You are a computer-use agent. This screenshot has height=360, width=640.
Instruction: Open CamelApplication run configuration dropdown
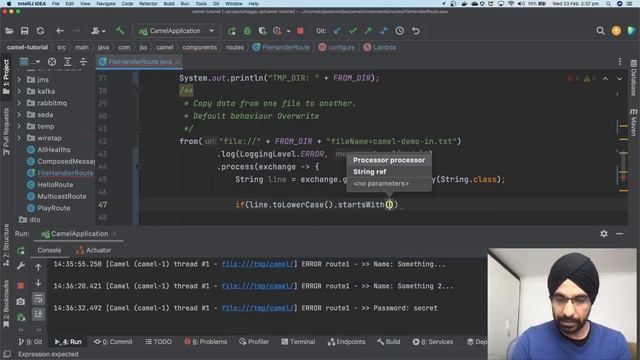[x=176, y=31]
